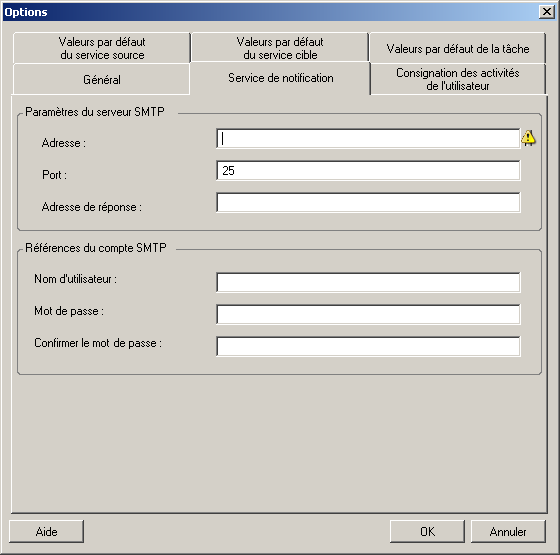Click the warning icon beside Adresse field
This screenshot has height=555, width=560.
tap(528, 138)
